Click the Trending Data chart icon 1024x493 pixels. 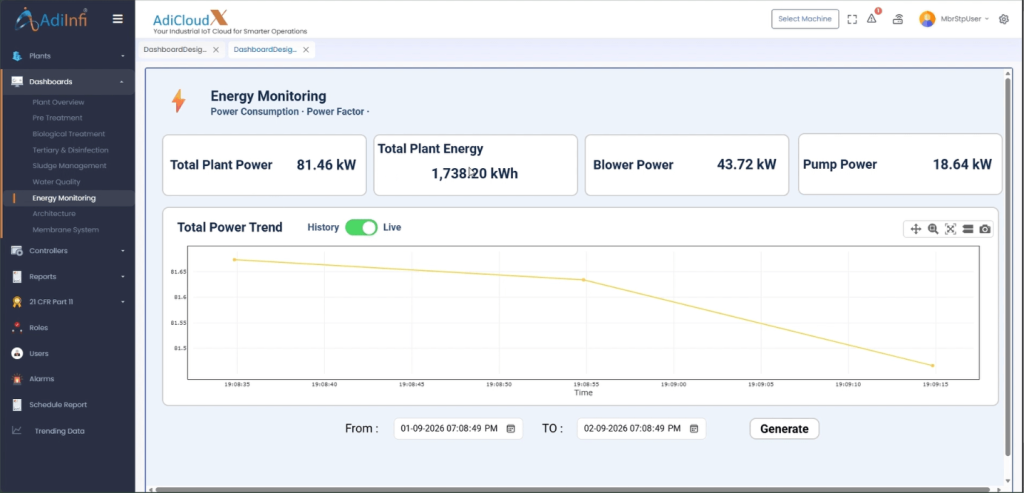[17, 431]
